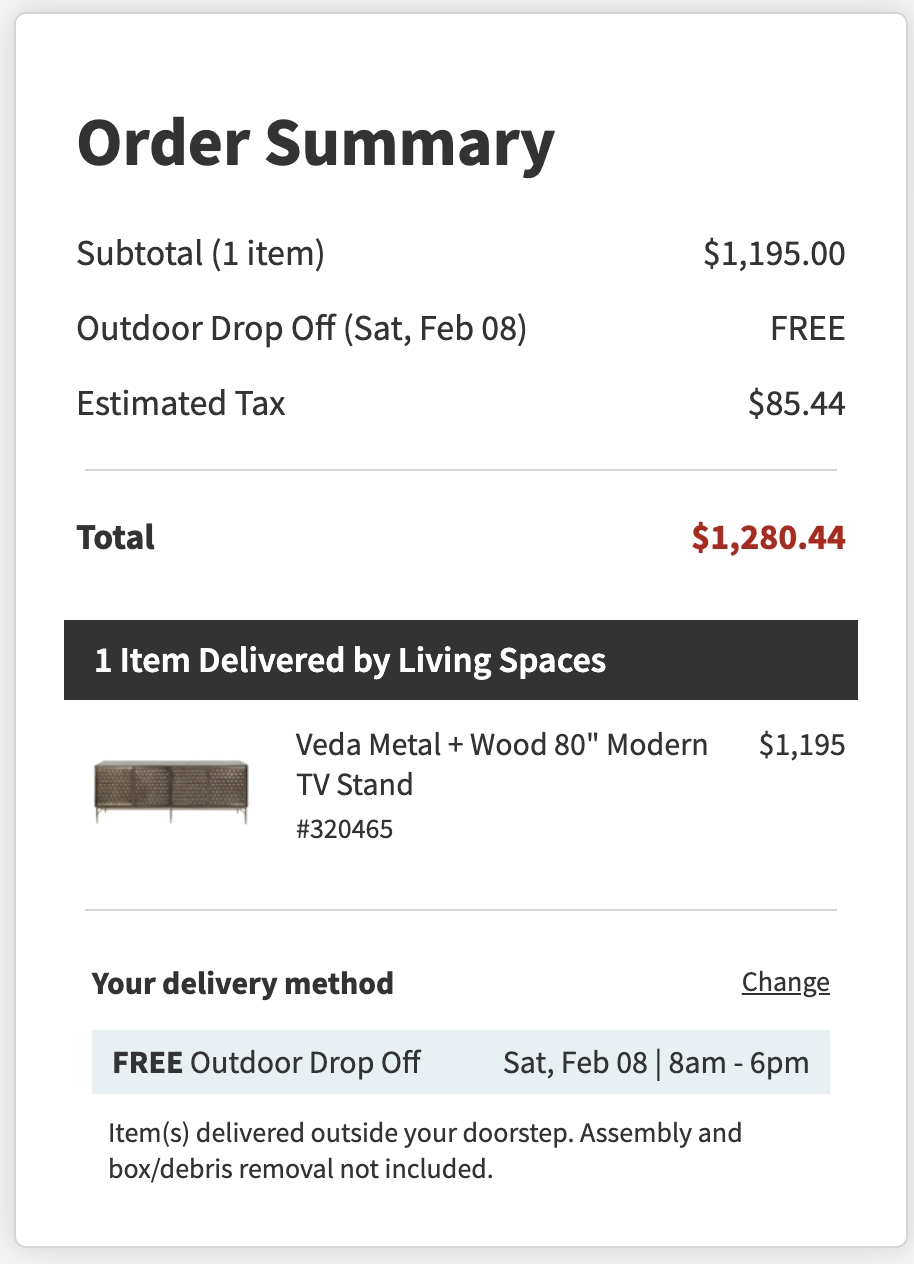Click the Estimated Tax amount $85.44
This screenshot has width=914, height=1264.
pyautogui.click(x=796, y=404)
